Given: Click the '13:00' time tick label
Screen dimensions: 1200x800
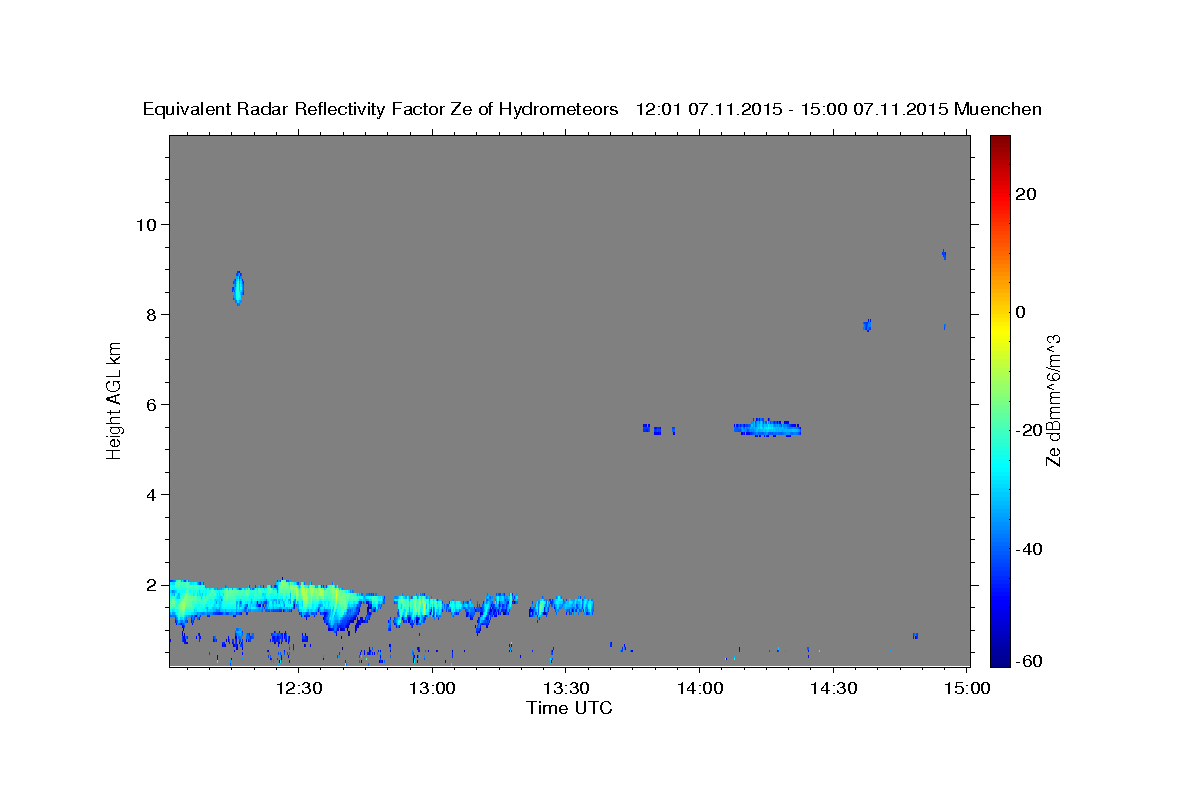Looking at the screenshot, I should point(432,688).
